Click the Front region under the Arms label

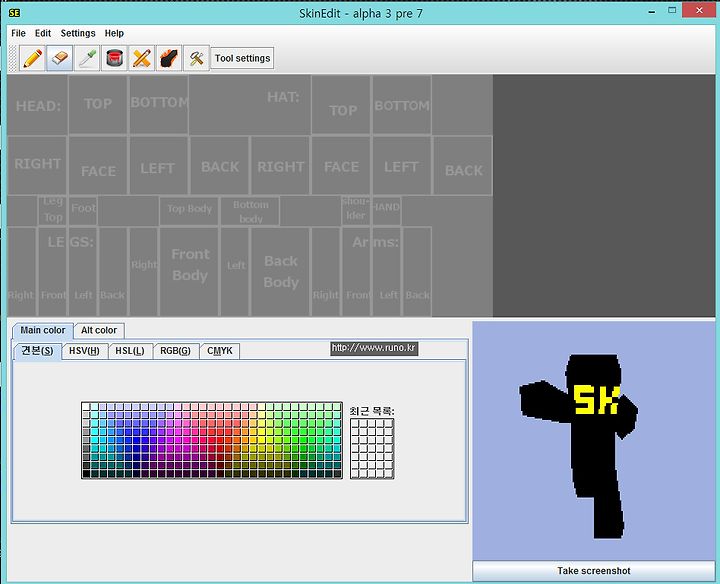pyautogui.click(x=356, y=271)
